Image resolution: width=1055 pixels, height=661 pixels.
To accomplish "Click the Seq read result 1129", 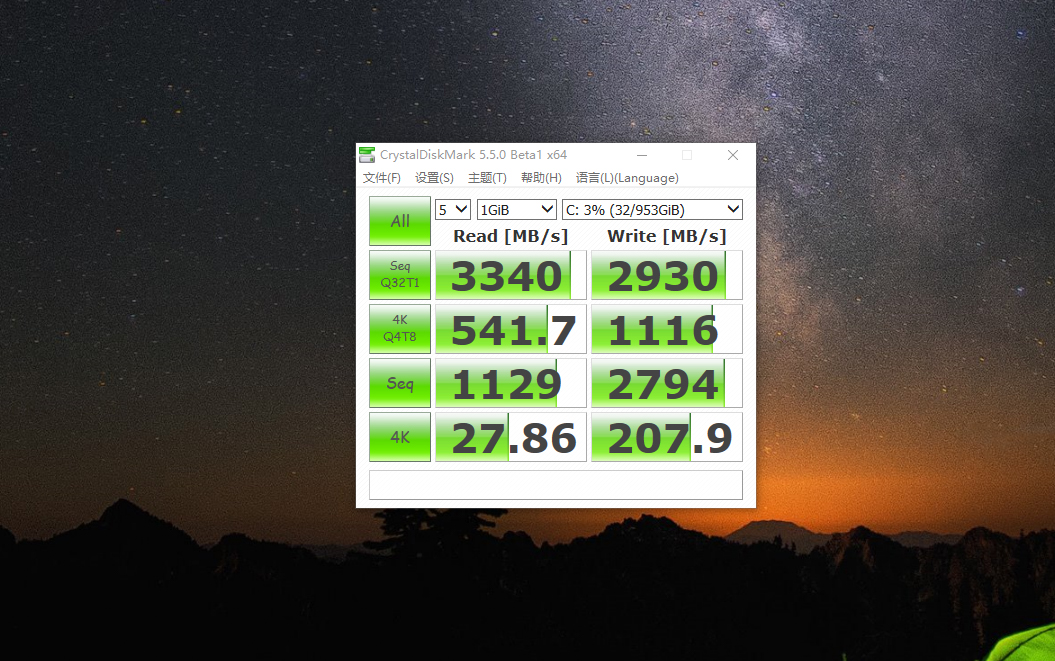I will click(x=511, y=383).
